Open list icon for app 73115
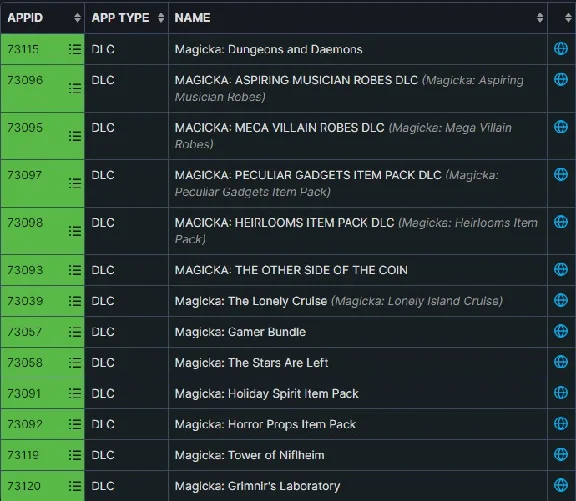This screenshot has height=501, width=576. pyautogui.click(x=75, y=49)
